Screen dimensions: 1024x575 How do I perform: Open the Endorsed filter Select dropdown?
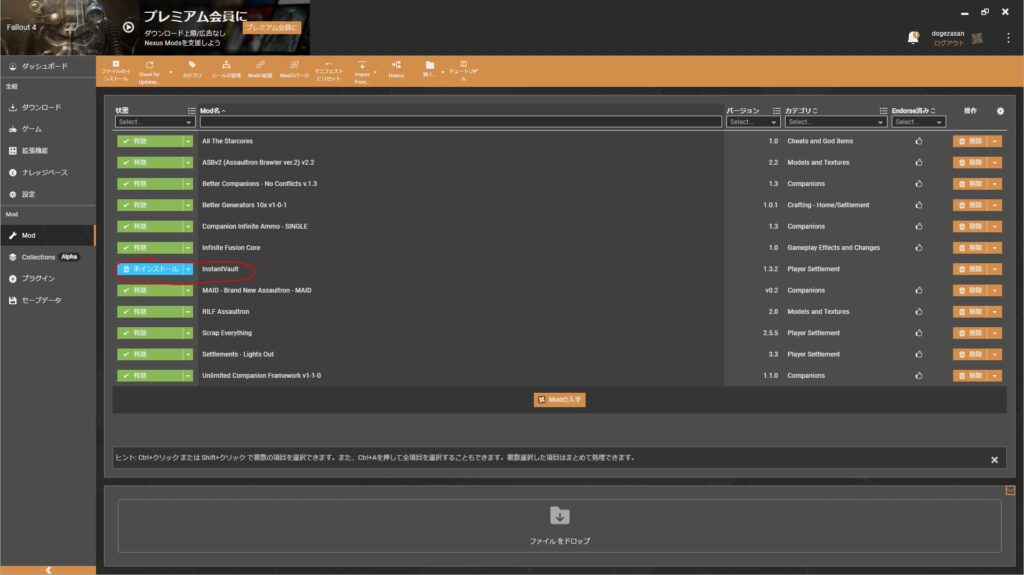click(918, 122)
